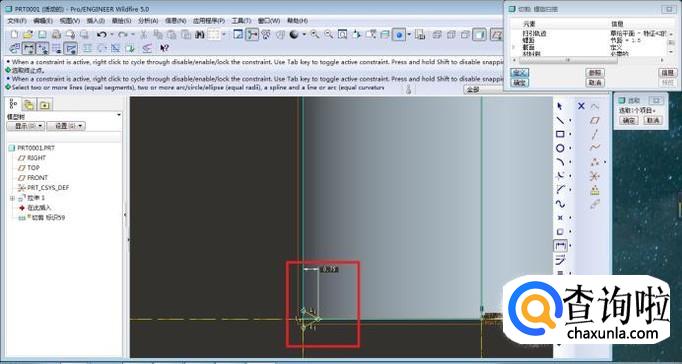Click the Undo arrow icon
Viewport: 682px width, 364px height.
102,34
